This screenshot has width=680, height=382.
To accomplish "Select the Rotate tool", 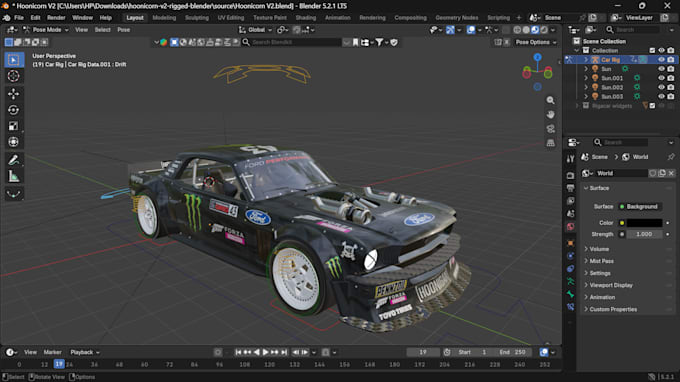I will 13,110.
